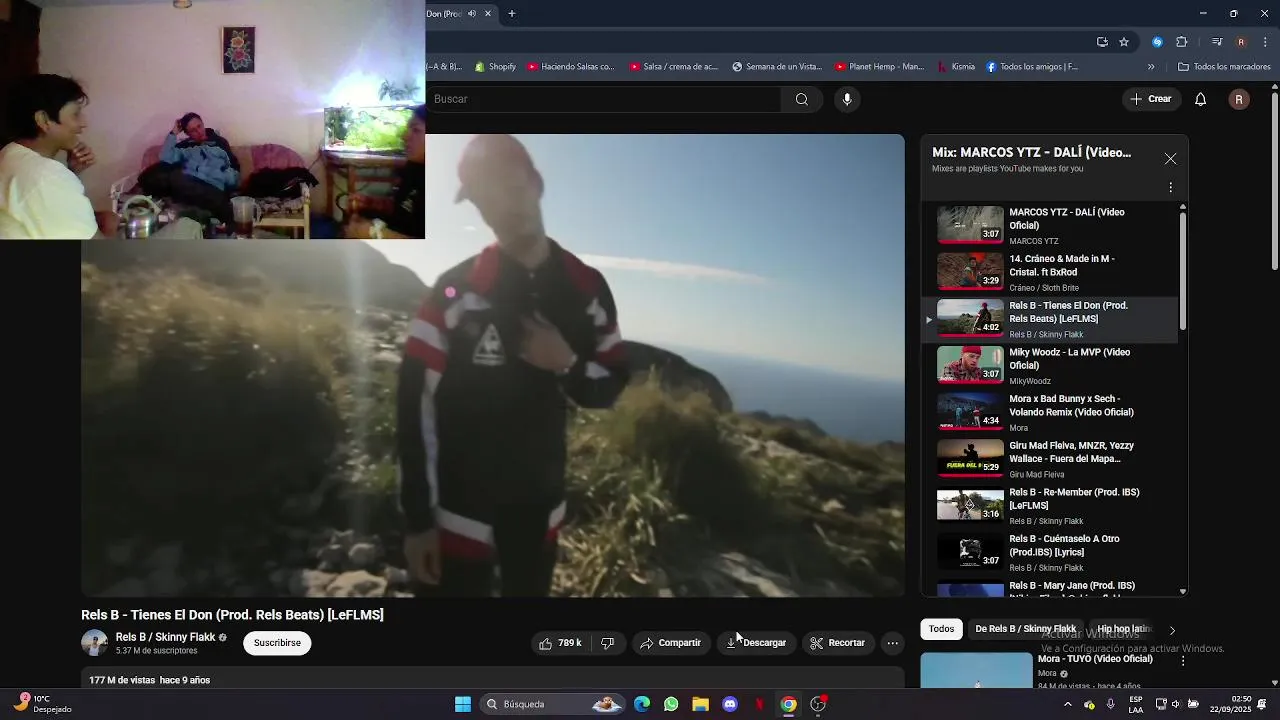The height and width of the screenshot is (720, 1280).
Task: Open the YouTube account avatar menu
Action: 1239,99
